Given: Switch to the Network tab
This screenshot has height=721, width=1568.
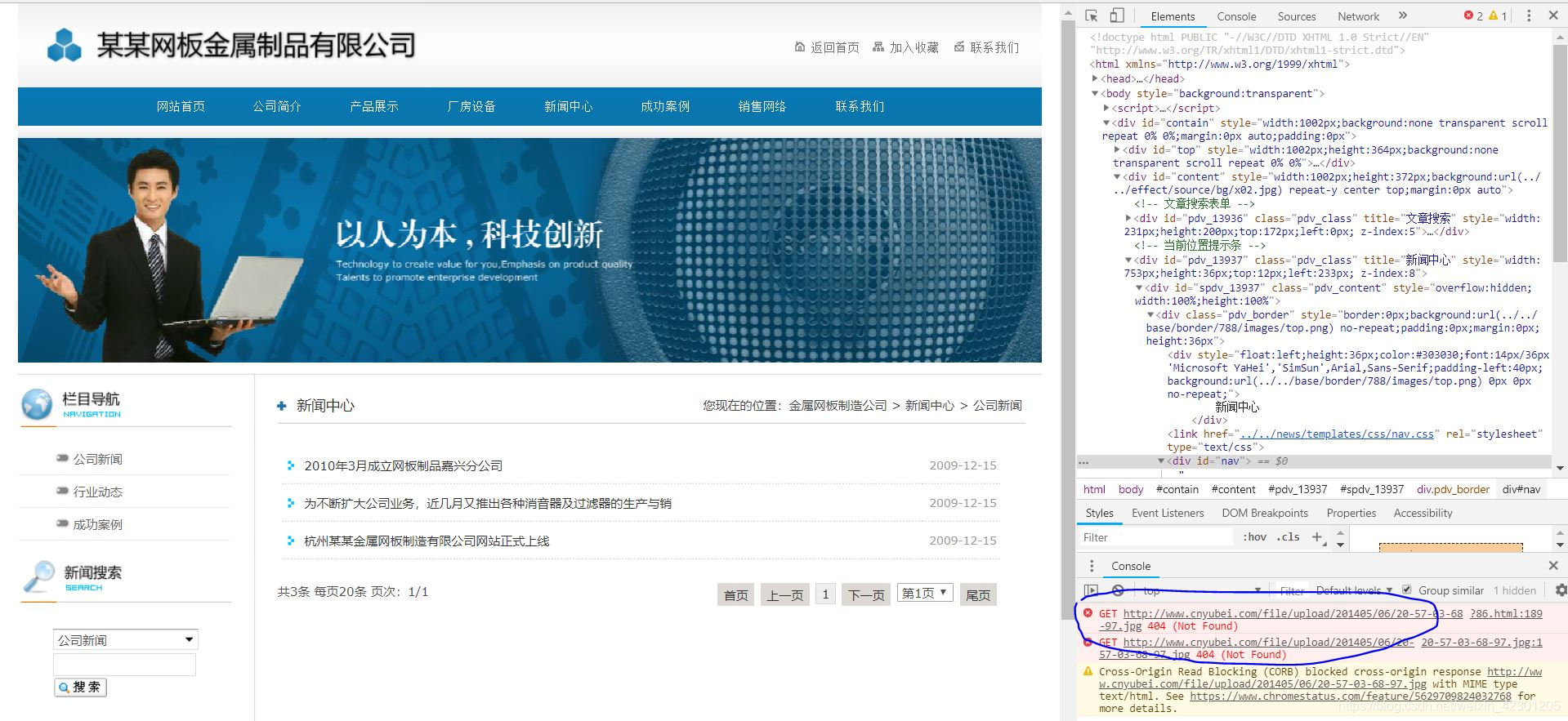Looking at the screenshot, I should [x=1358, y=16].
